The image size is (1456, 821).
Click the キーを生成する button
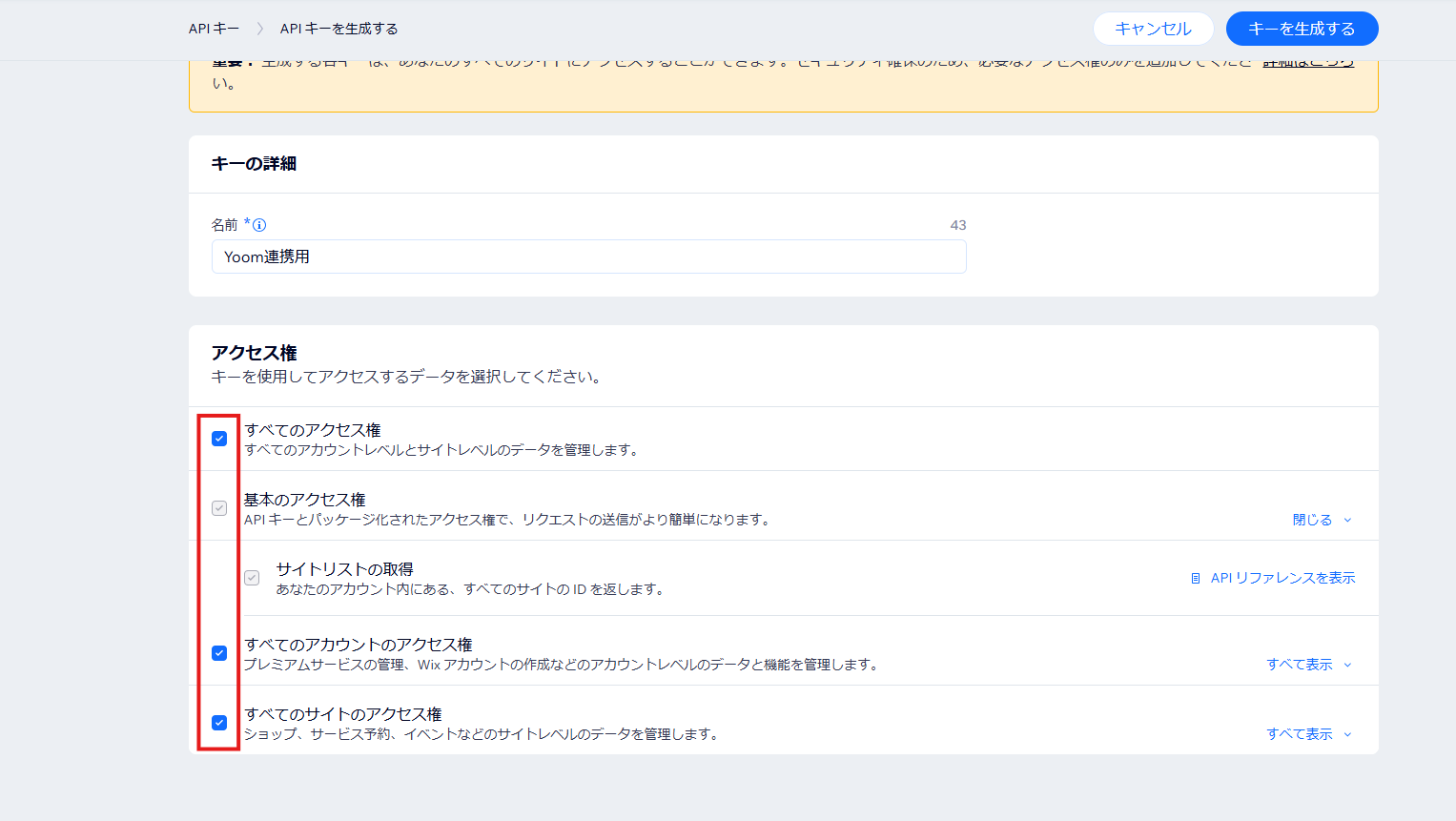click(1301, 29)
